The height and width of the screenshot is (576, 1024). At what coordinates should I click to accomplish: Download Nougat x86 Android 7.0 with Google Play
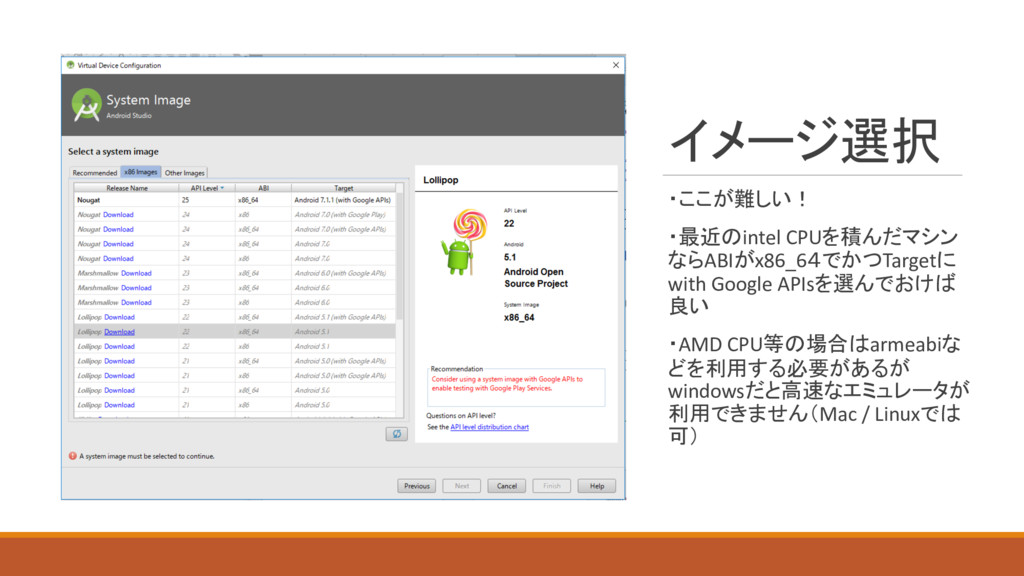(118, 215)
